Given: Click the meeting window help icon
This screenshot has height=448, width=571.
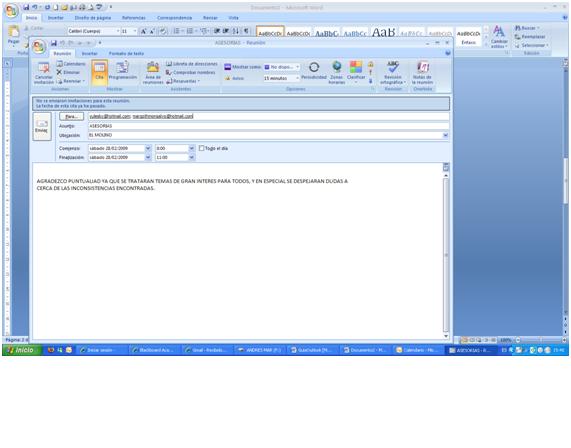Looking at the screenshot, I should pos(448,53).
